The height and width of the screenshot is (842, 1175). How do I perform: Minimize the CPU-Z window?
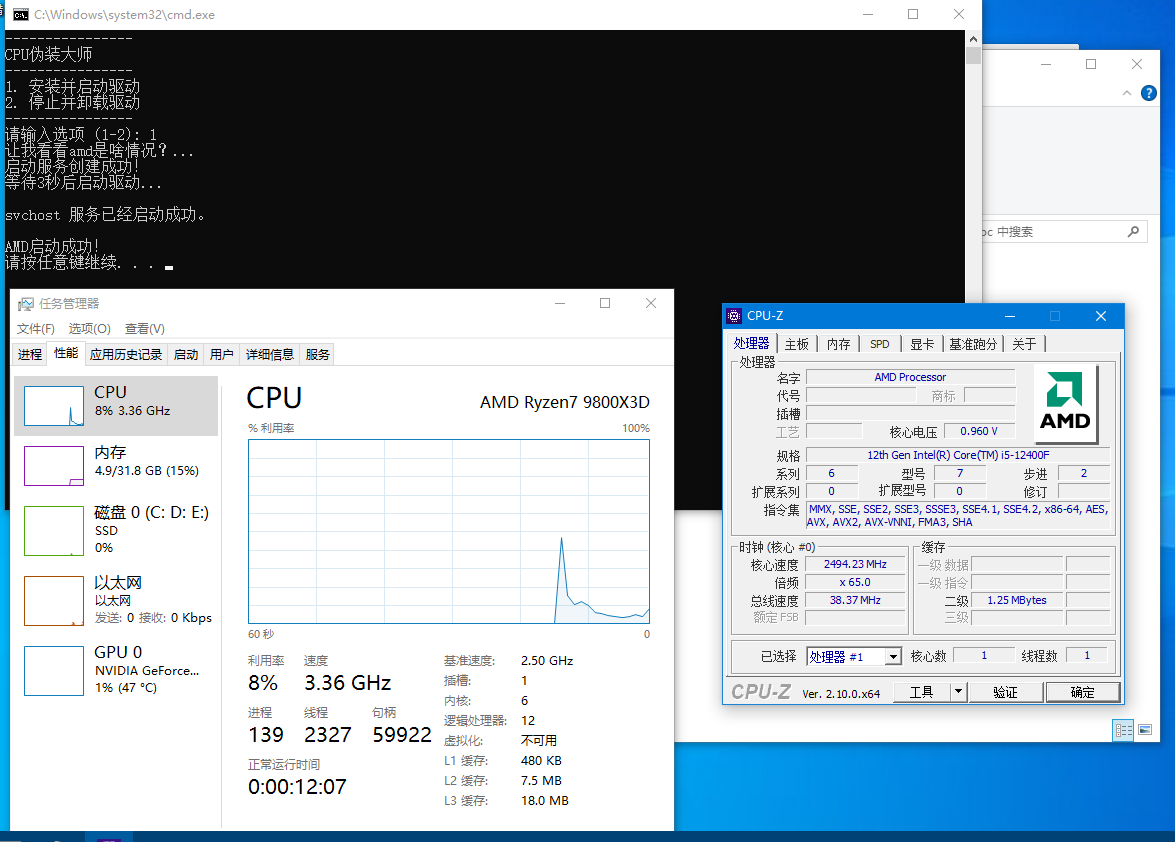[1010, 316]
